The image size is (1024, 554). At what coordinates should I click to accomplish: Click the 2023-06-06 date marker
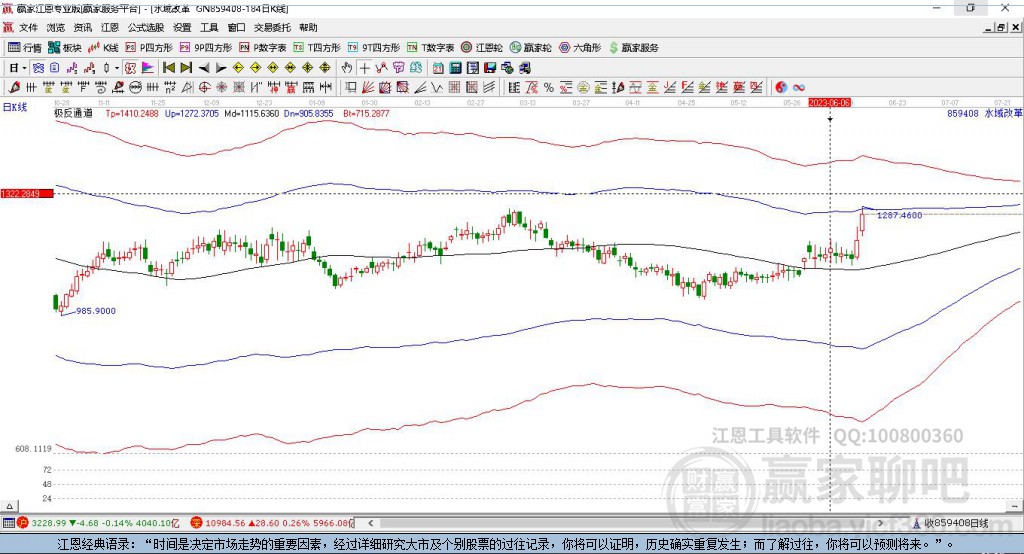(829, 103)
